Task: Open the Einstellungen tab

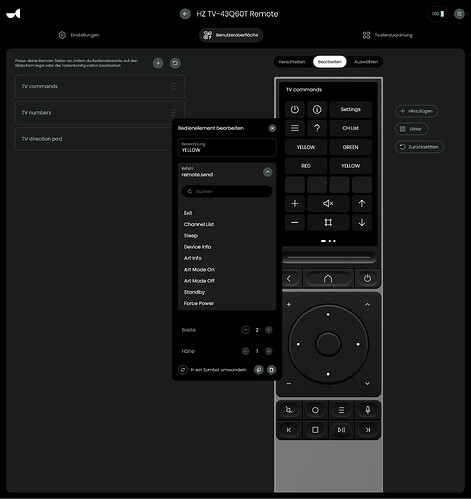Action: point(79,35)
